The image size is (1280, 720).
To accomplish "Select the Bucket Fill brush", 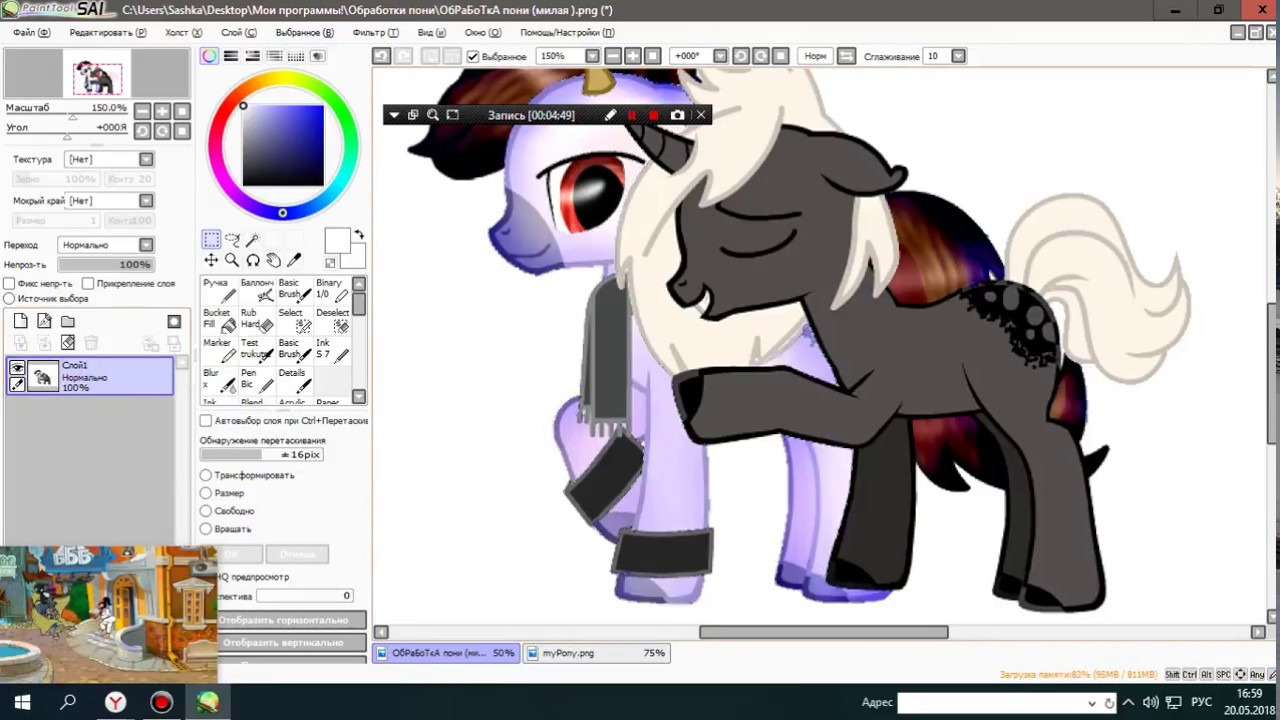I will point(218,319).
